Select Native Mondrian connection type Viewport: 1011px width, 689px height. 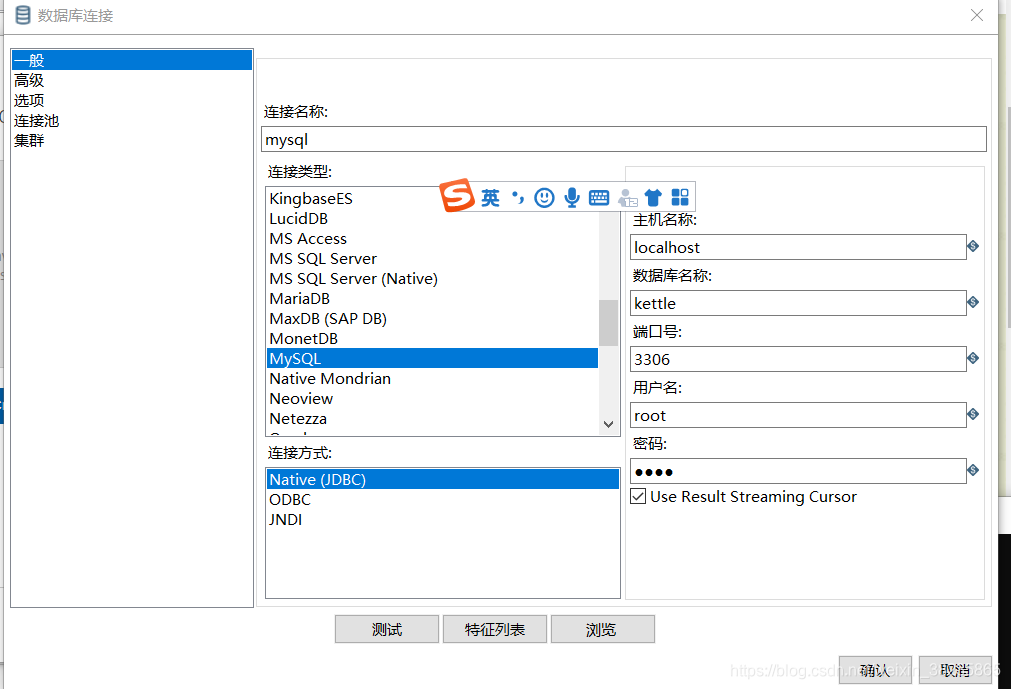pyautogui.click(x=432, y=378)
